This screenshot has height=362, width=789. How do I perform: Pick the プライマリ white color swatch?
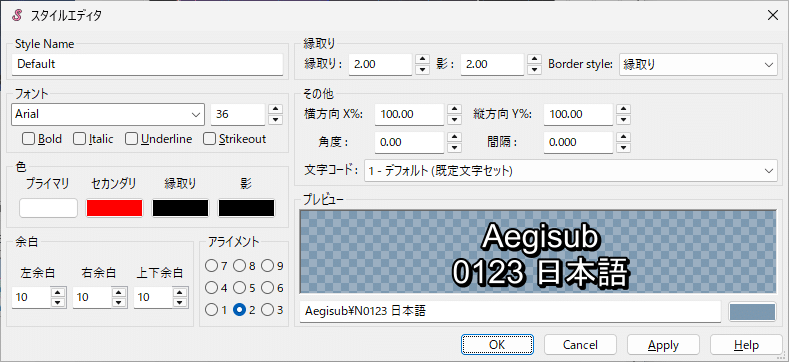coord(48,208)
